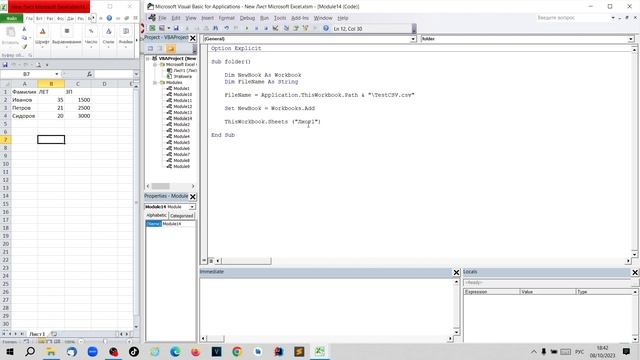Image resolution: width=640 pixels, height=360 pixels.
Task: Open the View menu in VBA editor
Action: click(191, 18)
